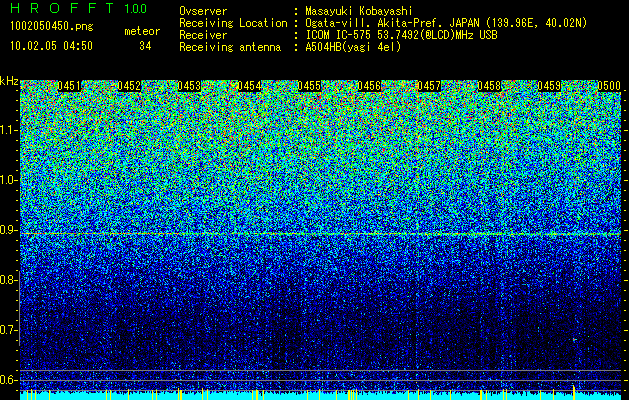Click the 0454 time marker
629x400 pixels.
[250, 86]
